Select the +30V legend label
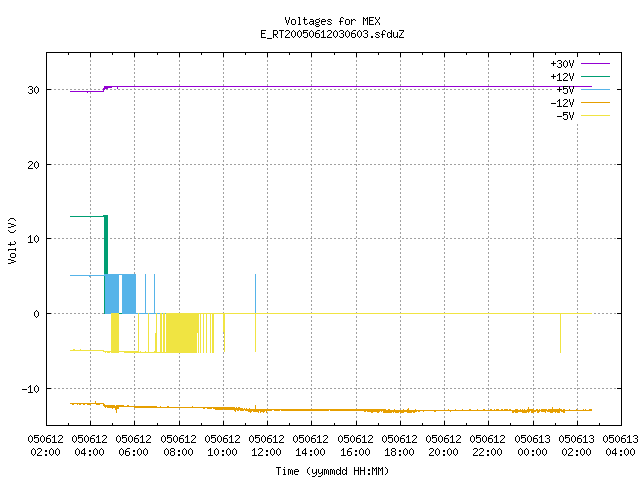The width and height of the screenshot is (640, 480). click(562, 64)
